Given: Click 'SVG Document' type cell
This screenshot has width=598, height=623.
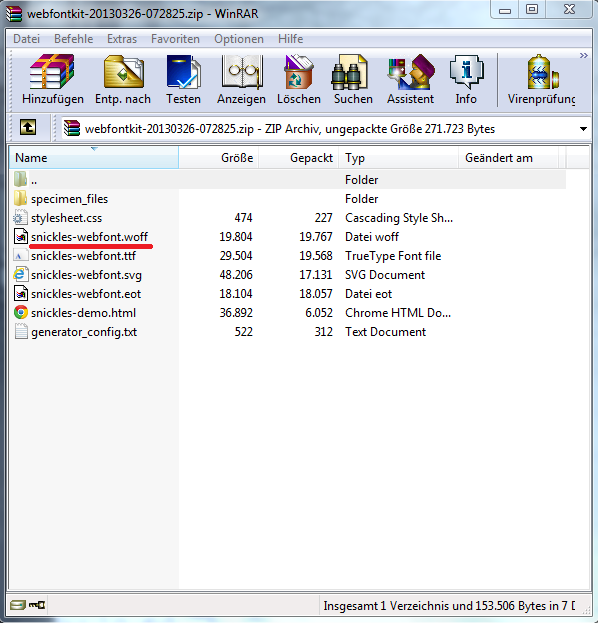Looking at the screenshot, I should pos(385,275).
